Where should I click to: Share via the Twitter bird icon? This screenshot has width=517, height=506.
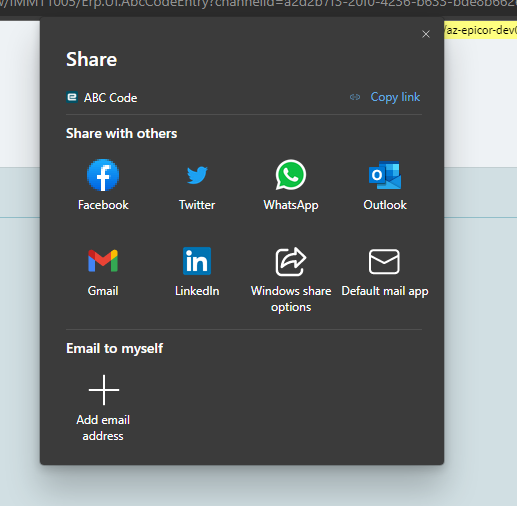pos(197,175)
